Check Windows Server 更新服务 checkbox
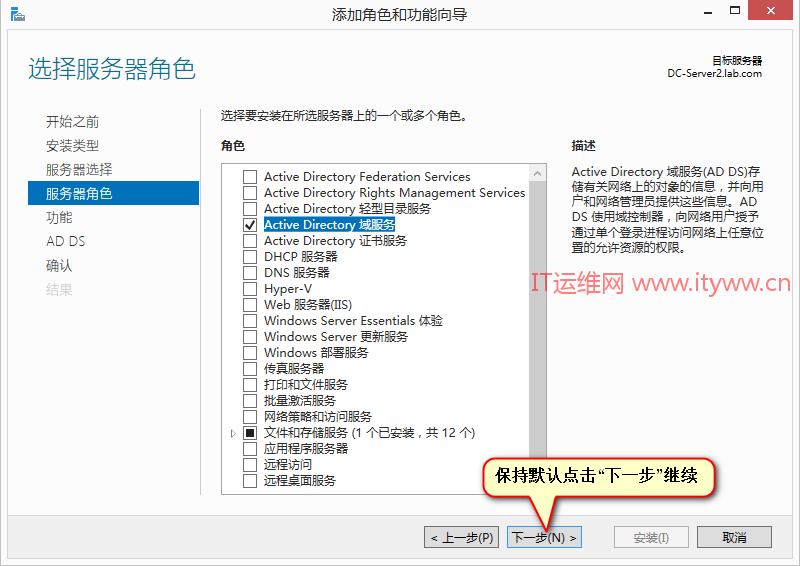The height and width of the screenshot is (566, 800). tap(250, 337)
